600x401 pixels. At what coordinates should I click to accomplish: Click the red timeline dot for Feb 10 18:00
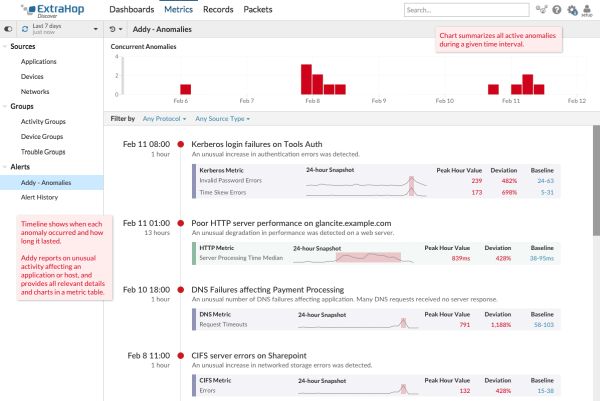[x=181, y=290]
